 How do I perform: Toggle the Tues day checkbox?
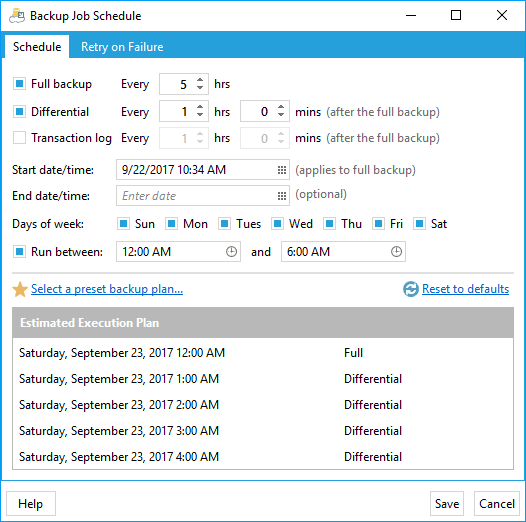(x=224, y=224)
